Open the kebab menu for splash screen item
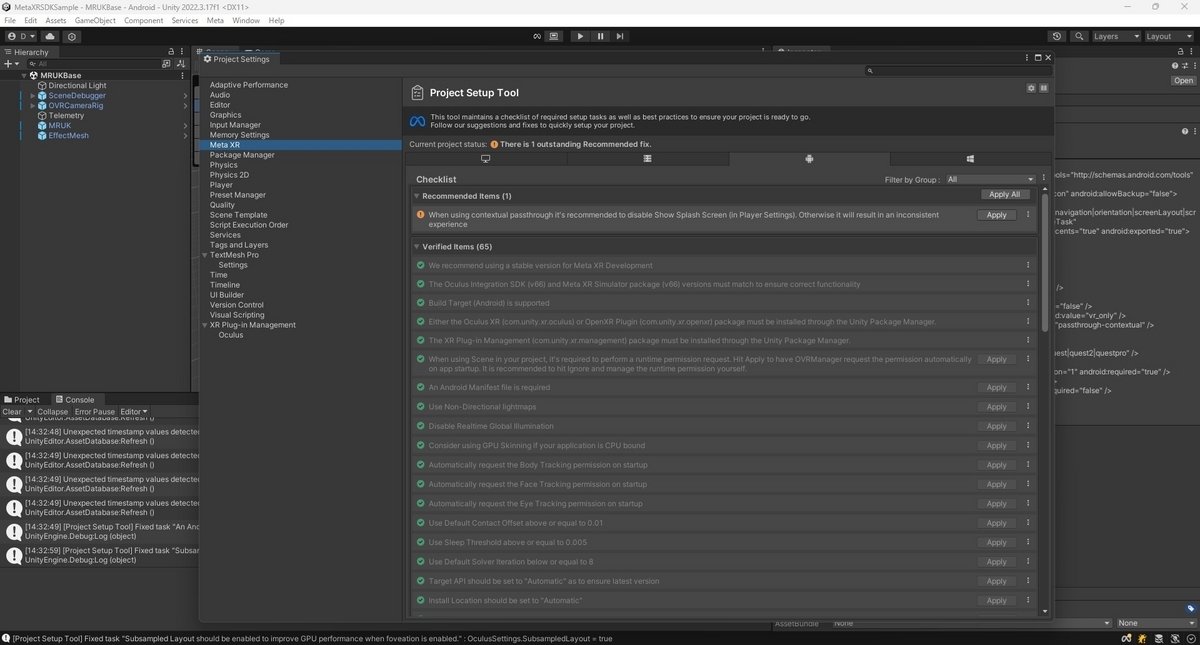The height and width of the screenshot is (645, 1200). [1028, 215]
